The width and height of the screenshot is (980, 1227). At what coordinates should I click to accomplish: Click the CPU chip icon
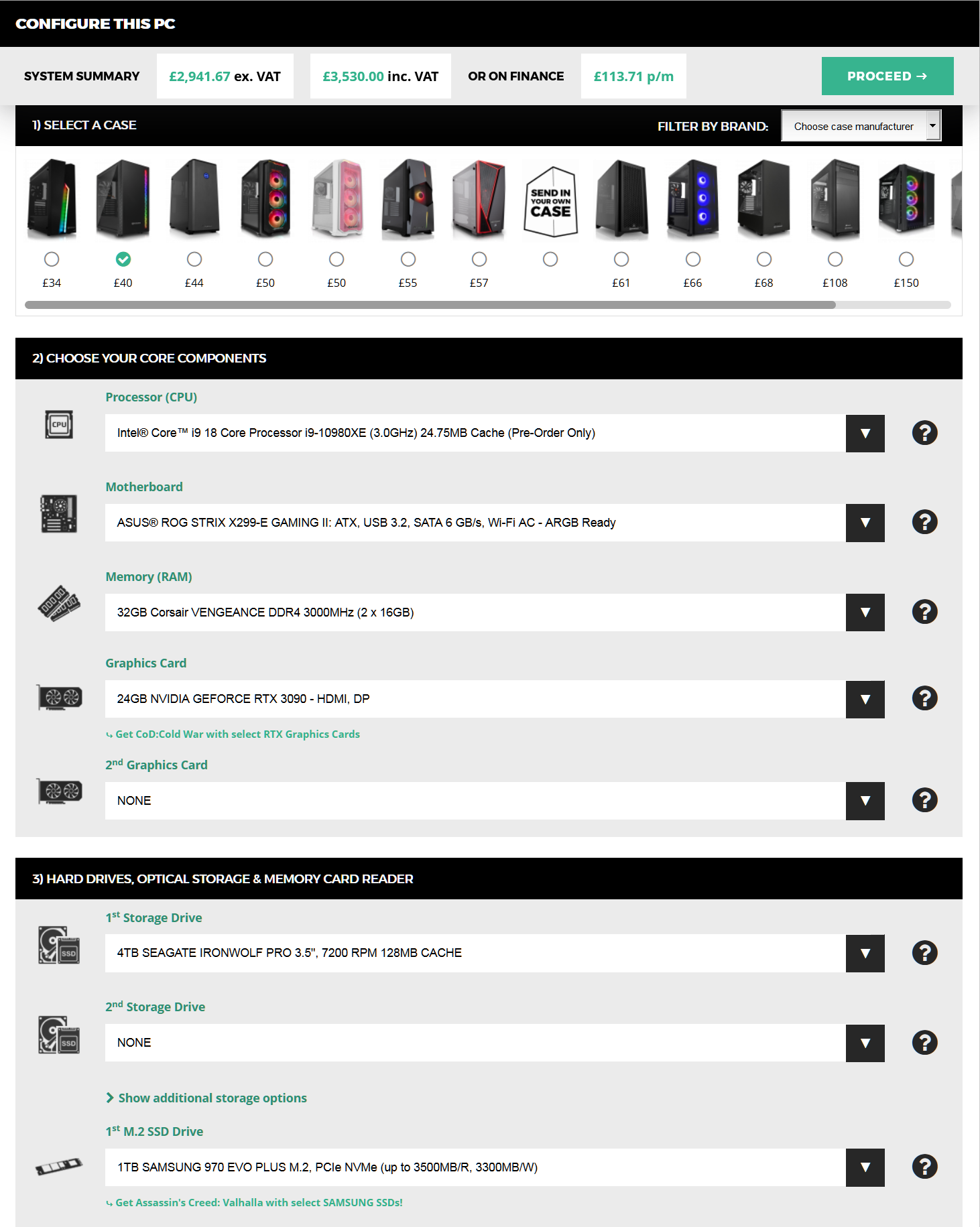pos(59,424)
